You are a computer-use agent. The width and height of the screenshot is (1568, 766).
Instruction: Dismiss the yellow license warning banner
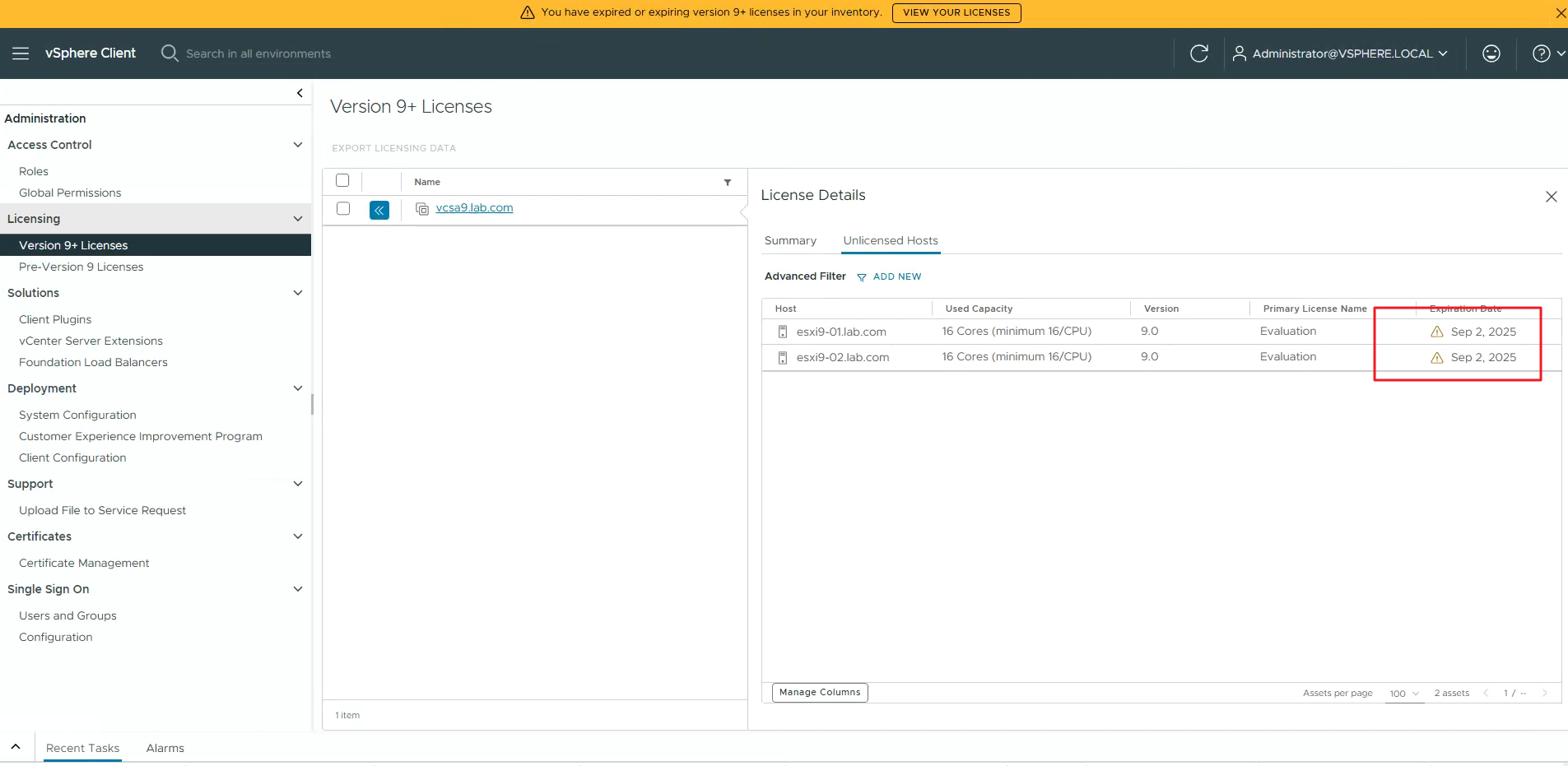(1560, 12)
